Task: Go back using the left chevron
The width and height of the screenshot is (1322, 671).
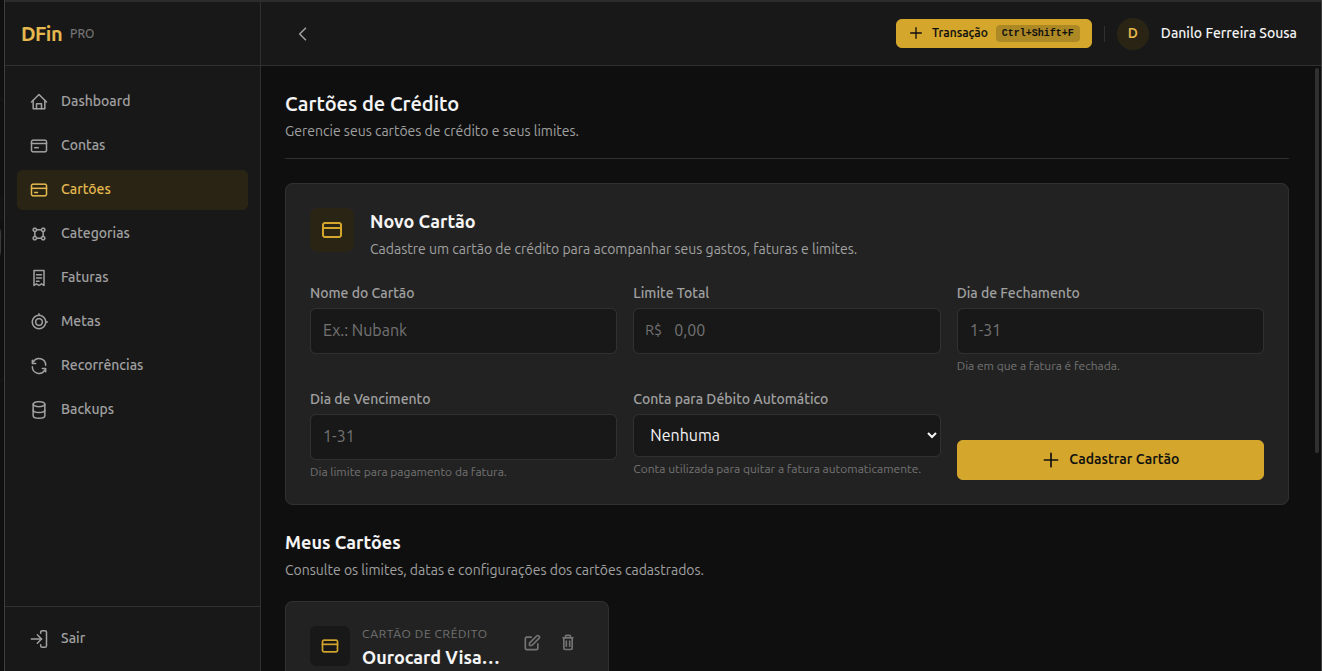Action: [303, 34]
